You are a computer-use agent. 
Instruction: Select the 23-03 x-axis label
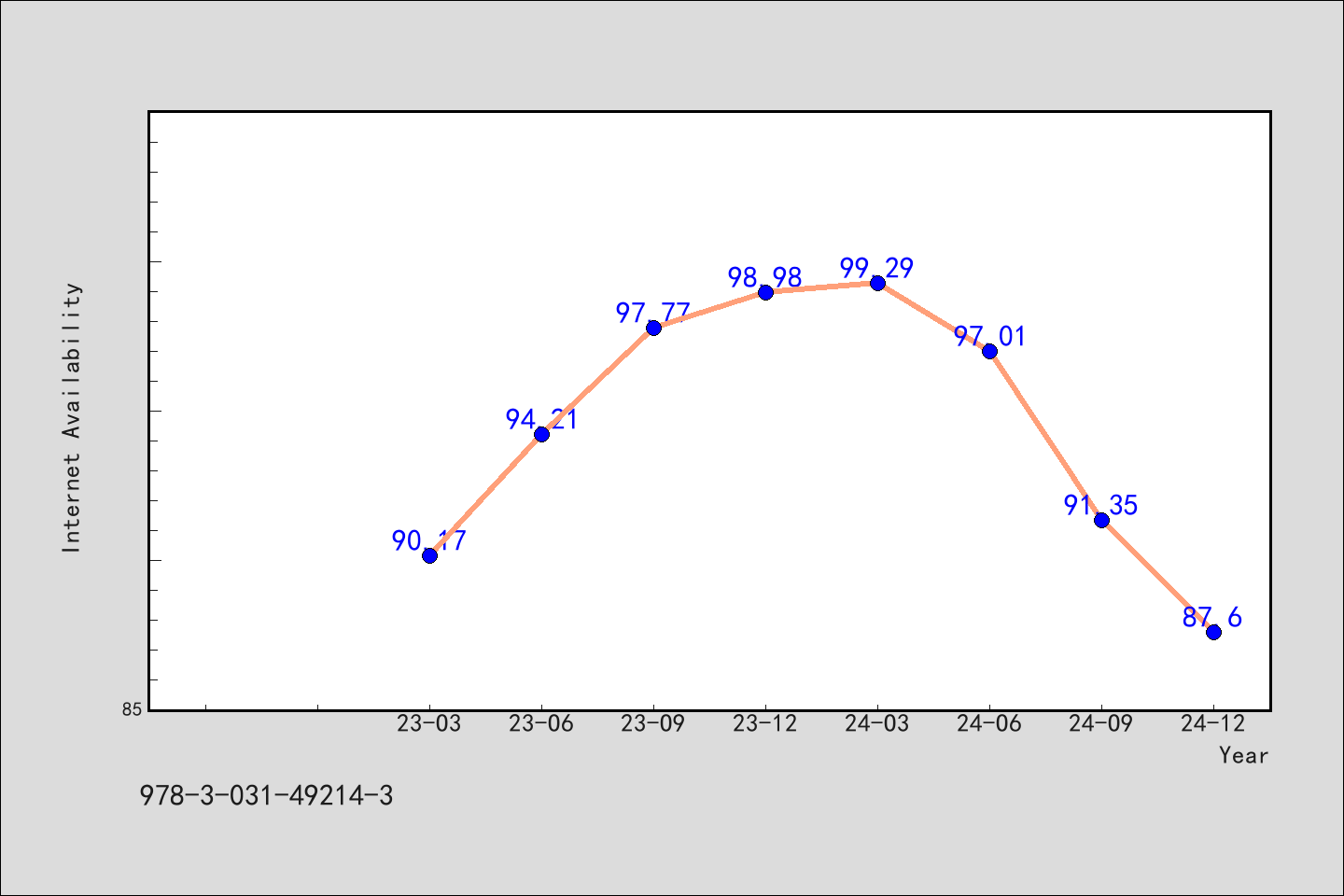[x=429, y=724]
